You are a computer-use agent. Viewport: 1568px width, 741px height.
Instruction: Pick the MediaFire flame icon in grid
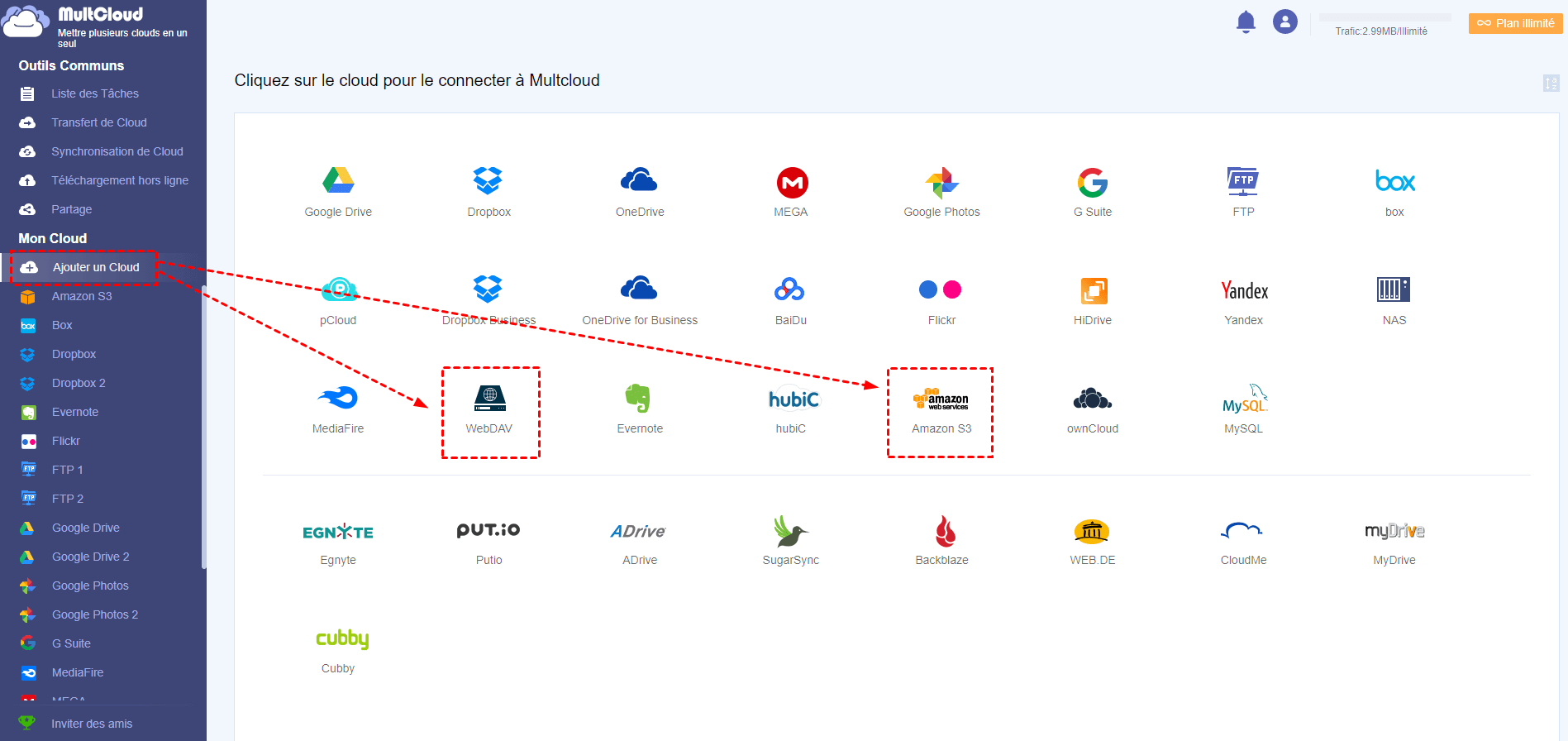point(338,398)
